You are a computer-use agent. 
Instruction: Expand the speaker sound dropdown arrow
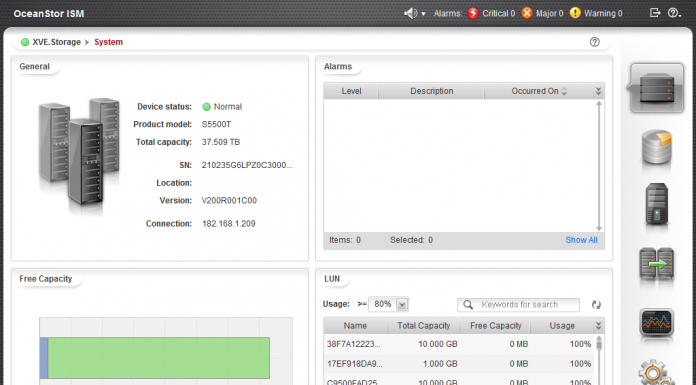[x=423, y=14]
